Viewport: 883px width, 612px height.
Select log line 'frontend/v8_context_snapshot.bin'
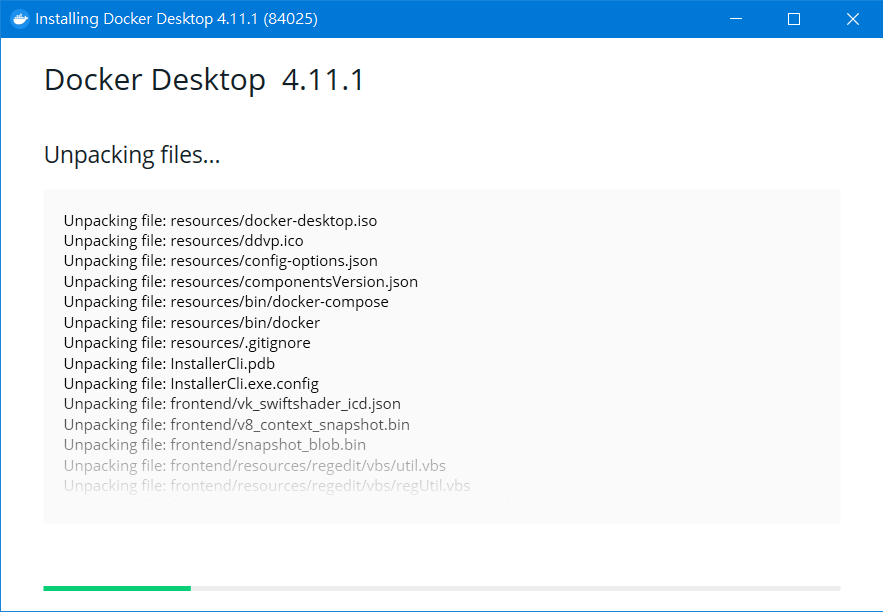tap(237, 425)
